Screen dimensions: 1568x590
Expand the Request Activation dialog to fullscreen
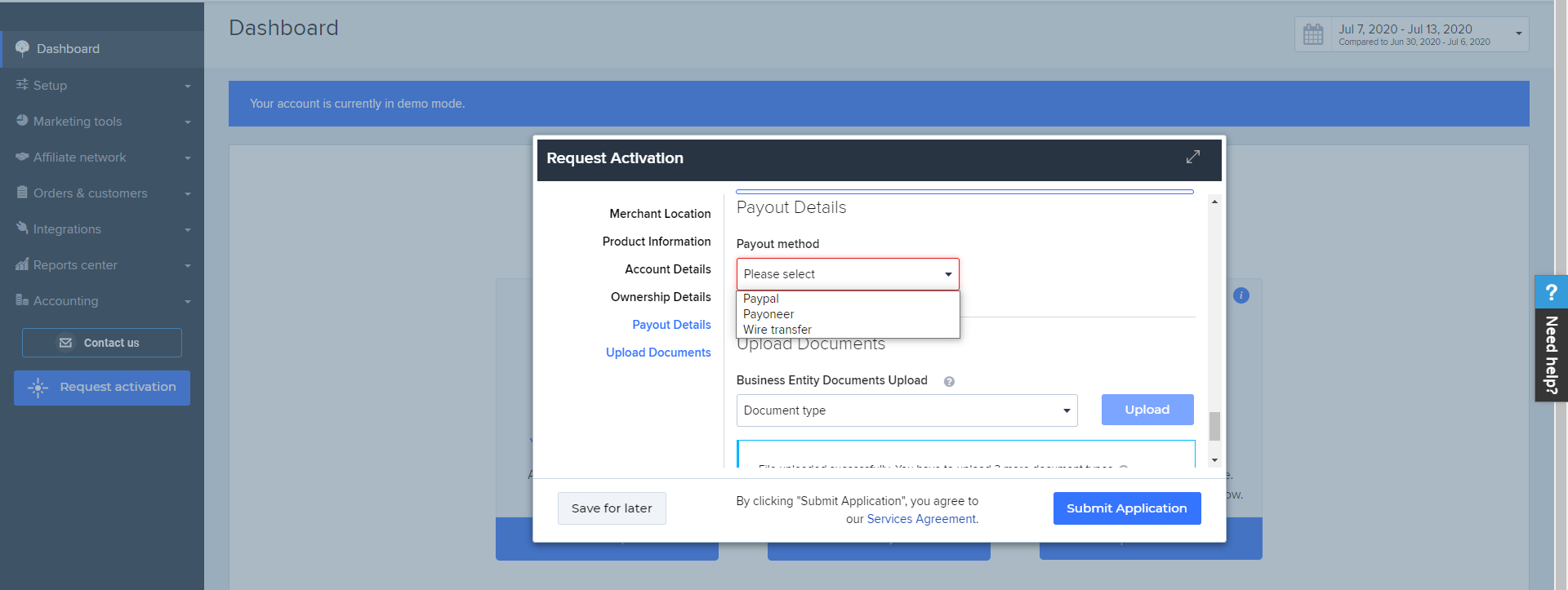1193,157
